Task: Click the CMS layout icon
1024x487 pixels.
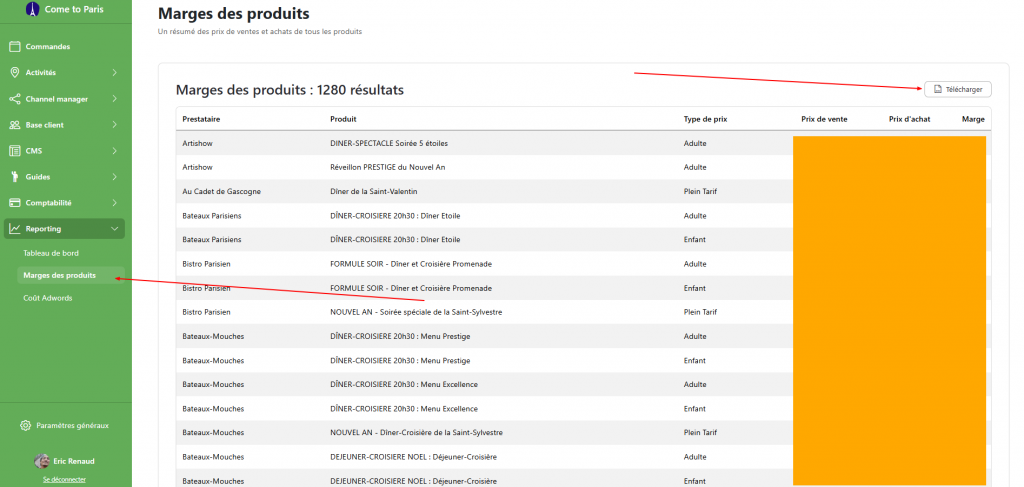Action: 15,151
